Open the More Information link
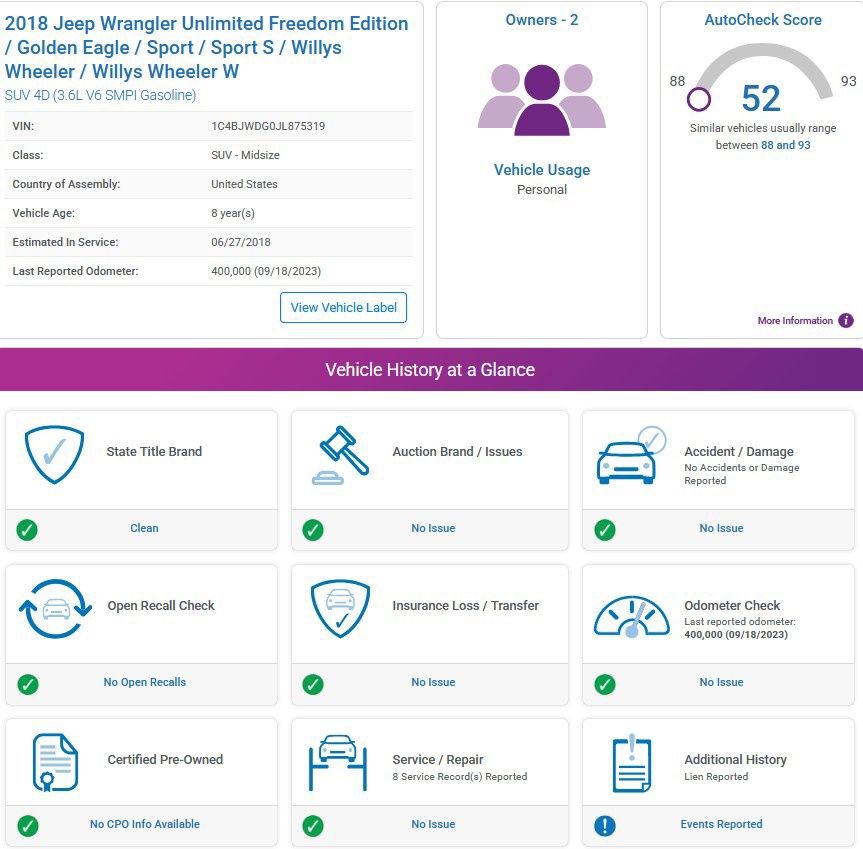 [795, 321]
